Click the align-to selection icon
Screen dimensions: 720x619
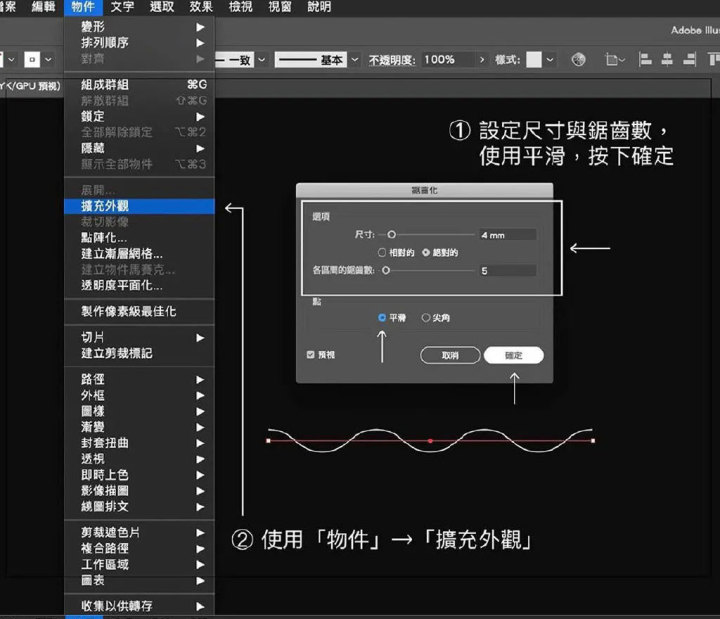tap(614, 60)
